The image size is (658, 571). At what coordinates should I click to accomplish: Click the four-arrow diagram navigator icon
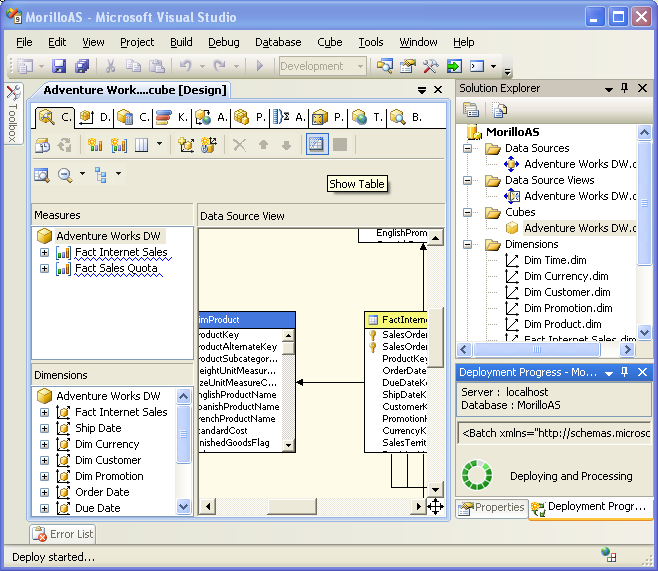(436, 507)
